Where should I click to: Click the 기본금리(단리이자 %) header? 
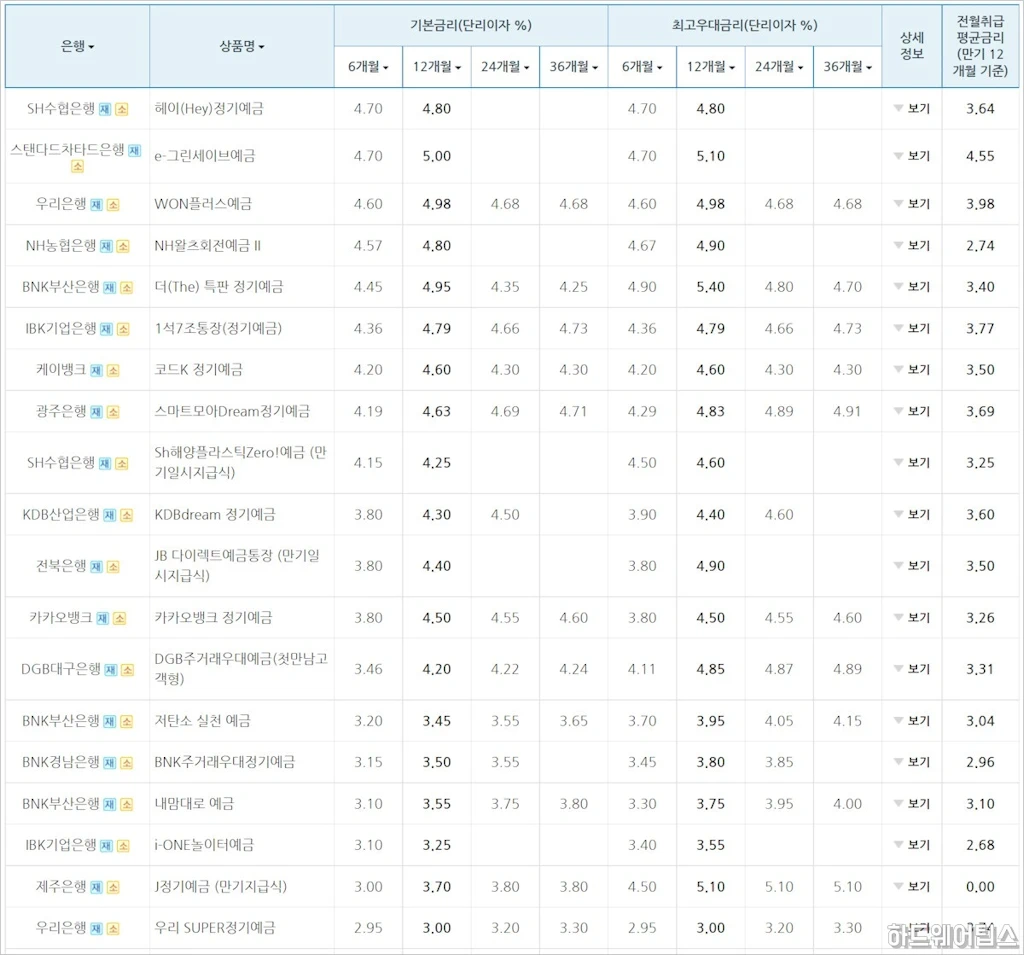tap(471, 25)
